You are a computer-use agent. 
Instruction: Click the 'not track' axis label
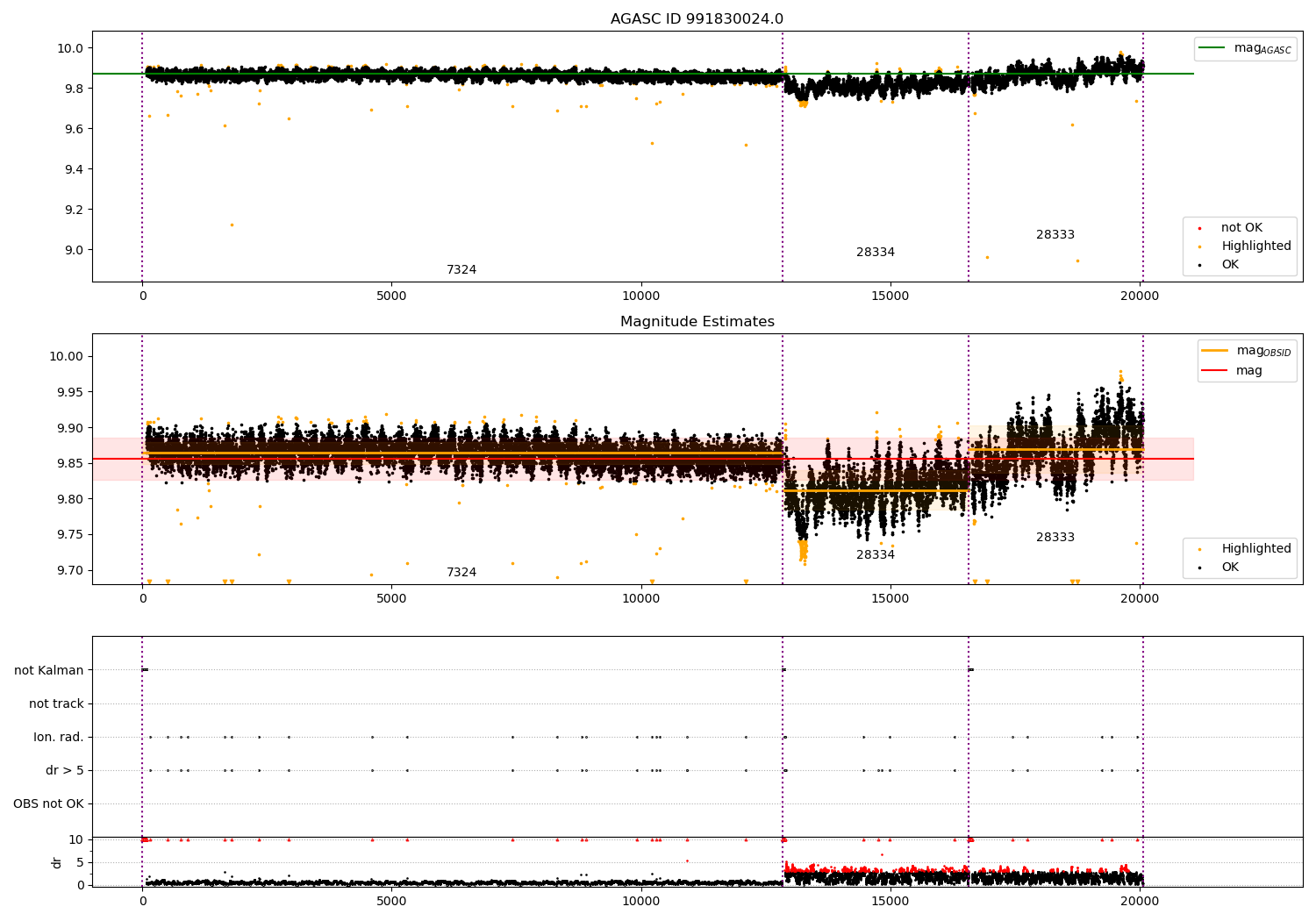[x=56, y=704]
